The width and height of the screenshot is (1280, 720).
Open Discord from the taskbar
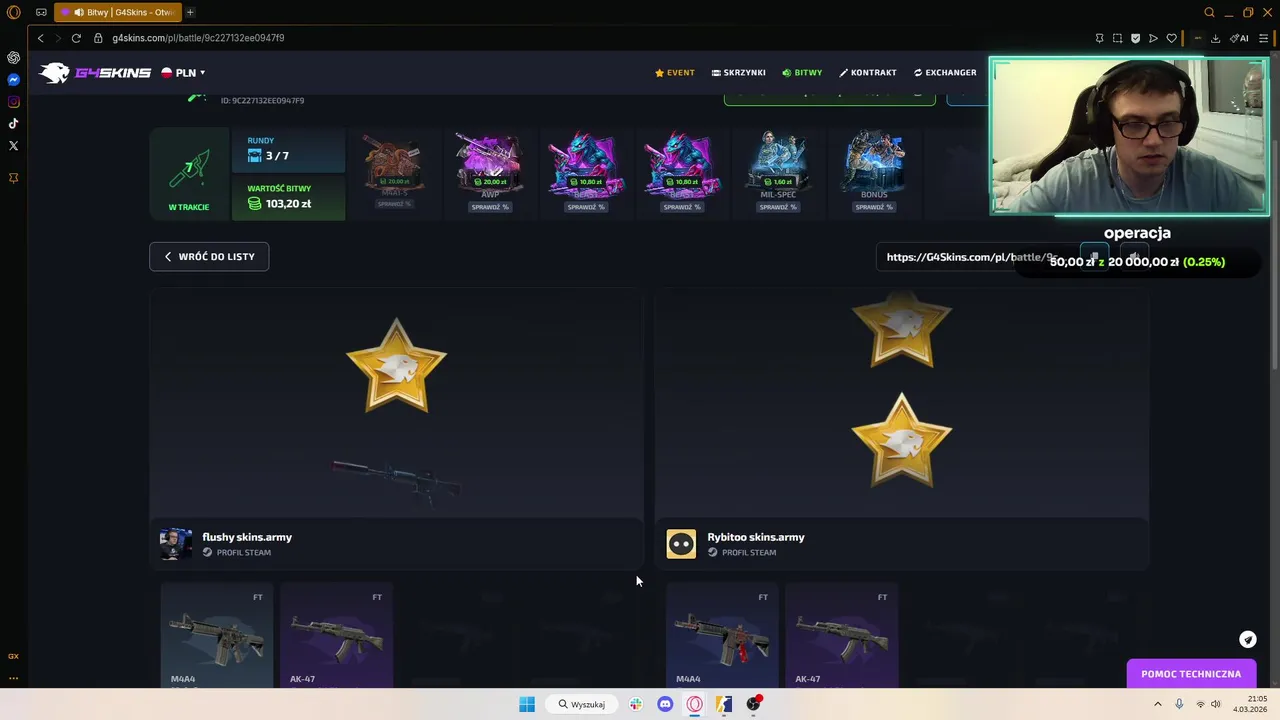665,704
